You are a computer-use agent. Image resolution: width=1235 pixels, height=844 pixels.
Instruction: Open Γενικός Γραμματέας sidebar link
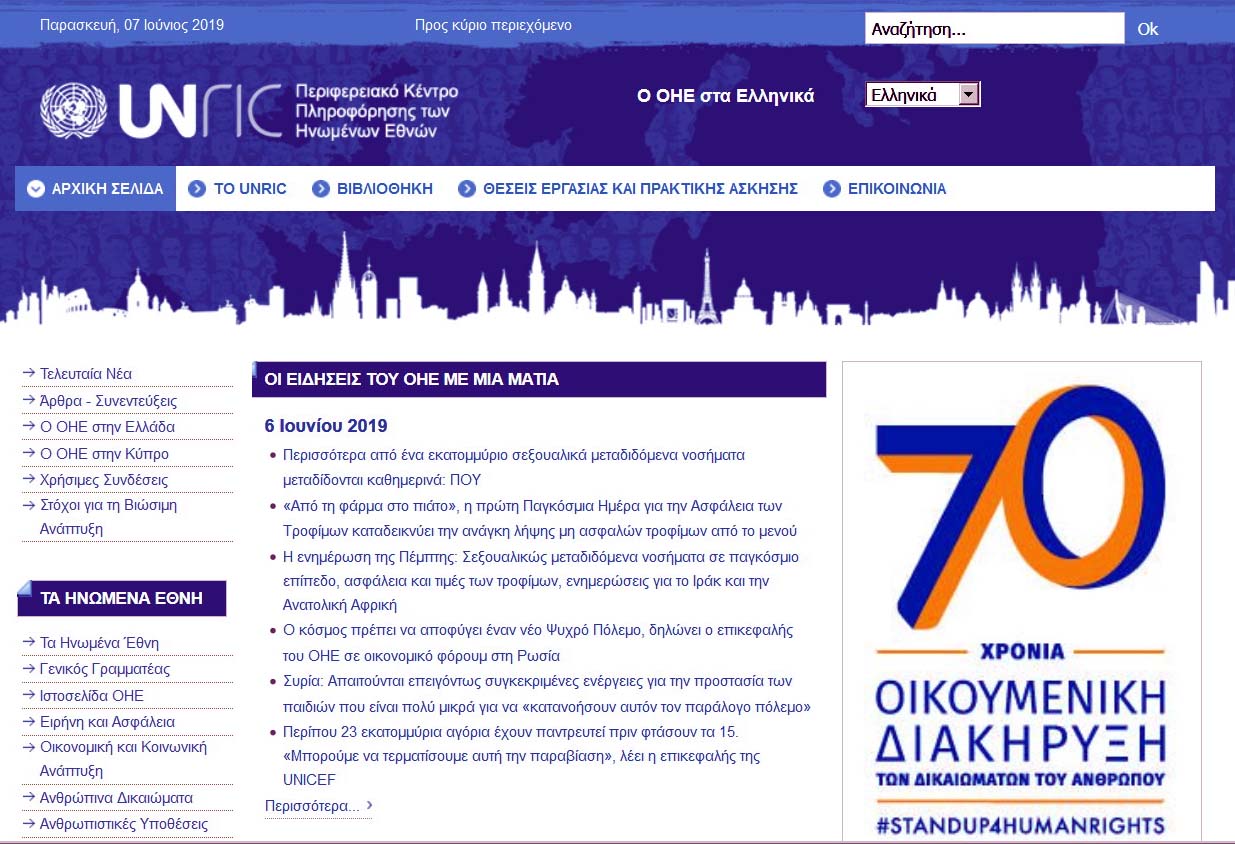tap(105, 669)
